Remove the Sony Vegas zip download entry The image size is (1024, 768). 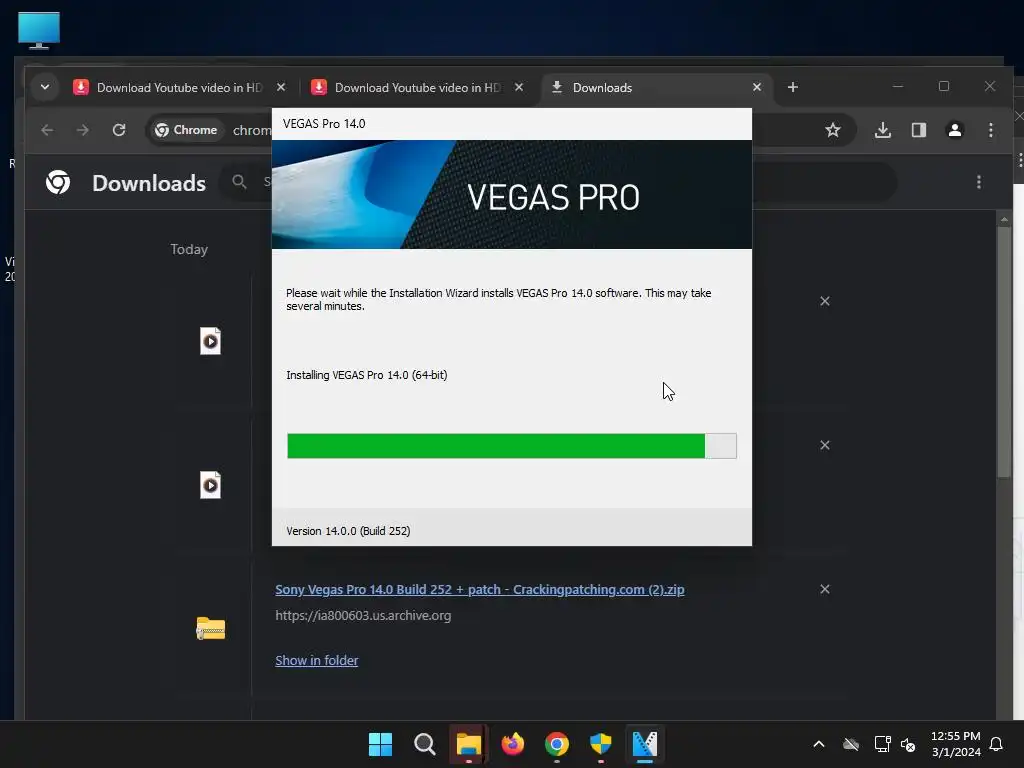click(825, 589)
